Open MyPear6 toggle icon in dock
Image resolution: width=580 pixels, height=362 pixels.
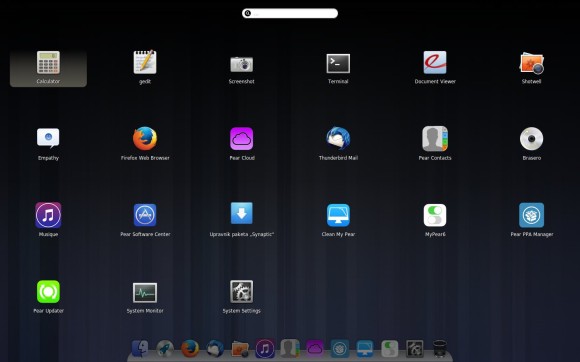coord(390,349)
